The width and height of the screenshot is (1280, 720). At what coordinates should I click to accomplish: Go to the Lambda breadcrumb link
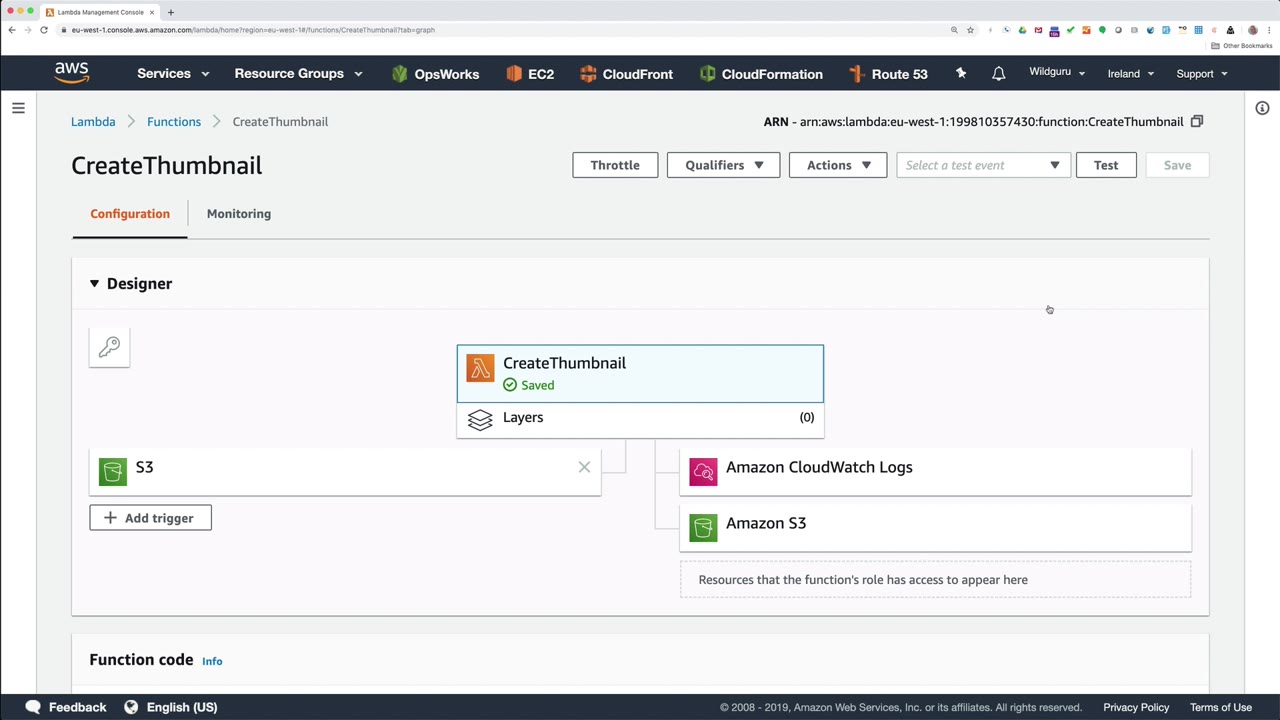pyautogui.click(x=93, y=122)
